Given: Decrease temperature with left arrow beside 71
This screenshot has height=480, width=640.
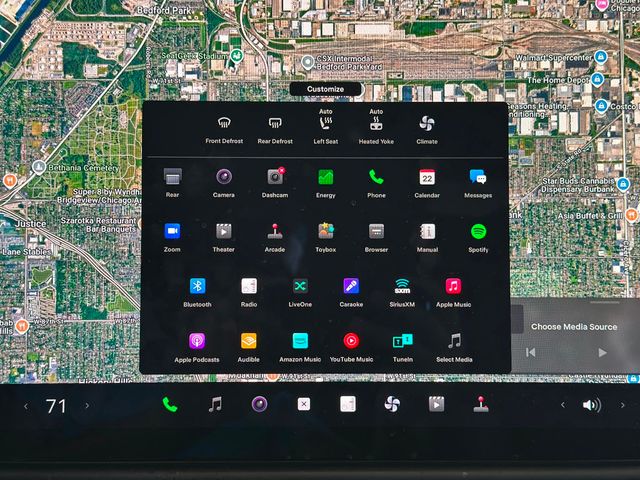Looking at the screenshot, I should tap(26, 405).
